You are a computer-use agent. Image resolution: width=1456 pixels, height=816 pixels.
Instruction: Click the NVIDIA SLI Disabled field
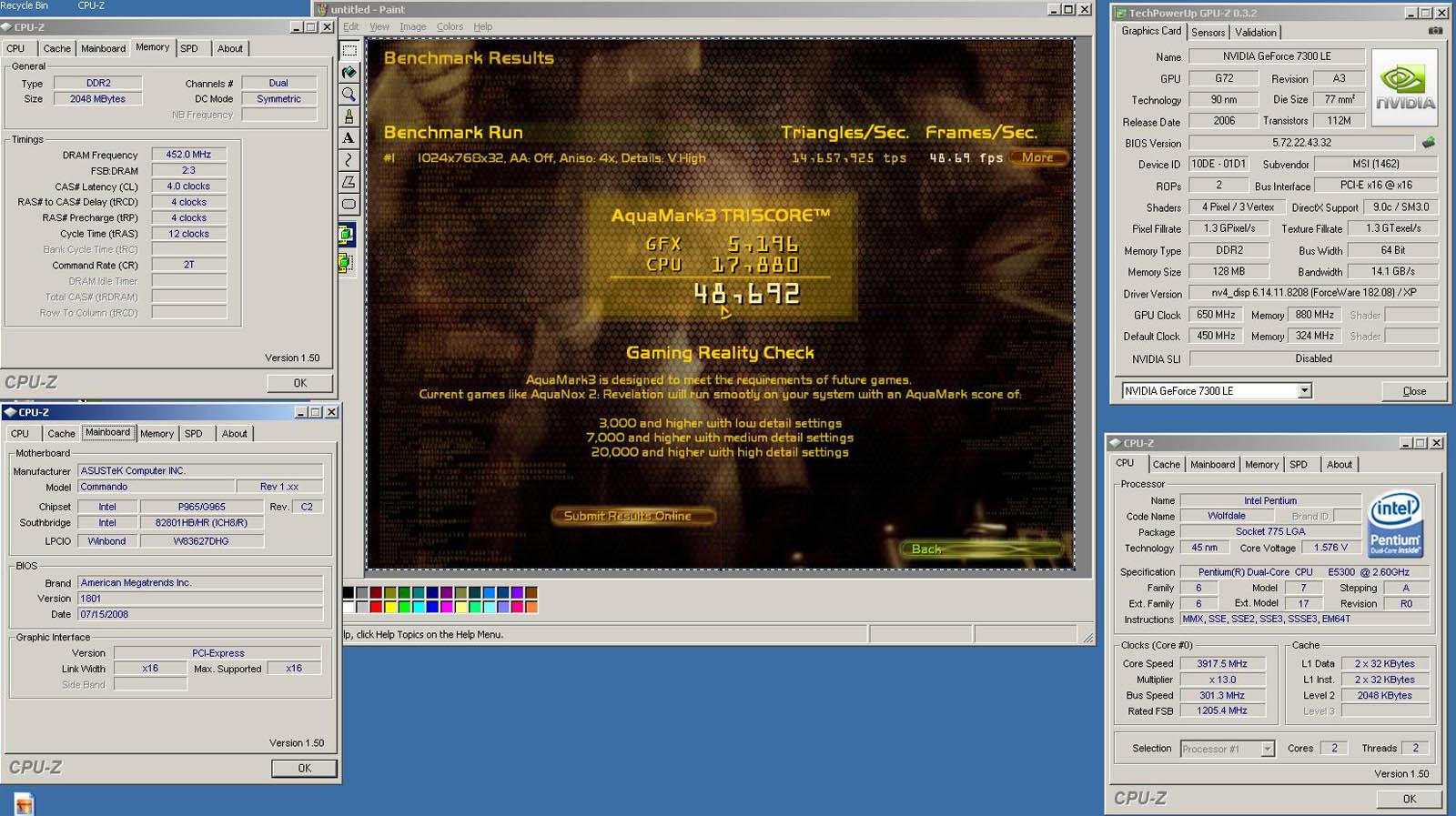[1313, 358]
